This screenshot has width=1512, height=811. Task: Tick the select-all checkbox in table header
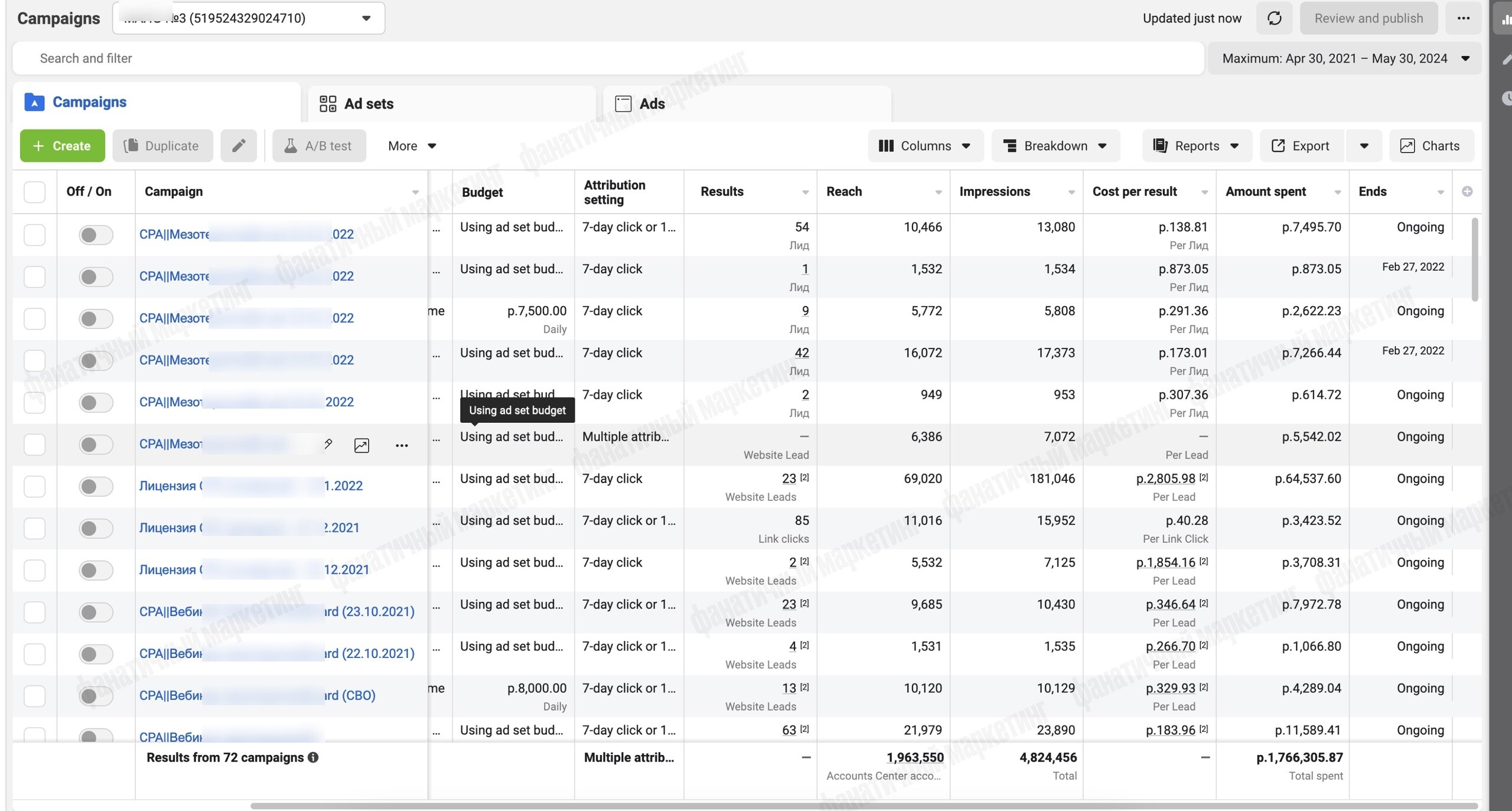34,192
